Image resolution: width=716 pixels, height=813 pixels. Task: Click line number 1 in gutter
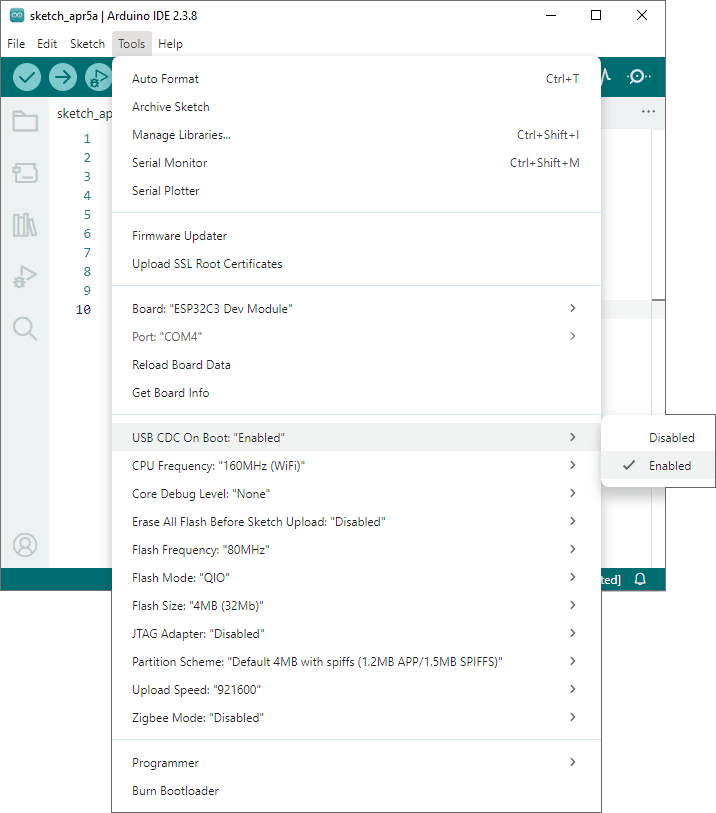[87, 138]
